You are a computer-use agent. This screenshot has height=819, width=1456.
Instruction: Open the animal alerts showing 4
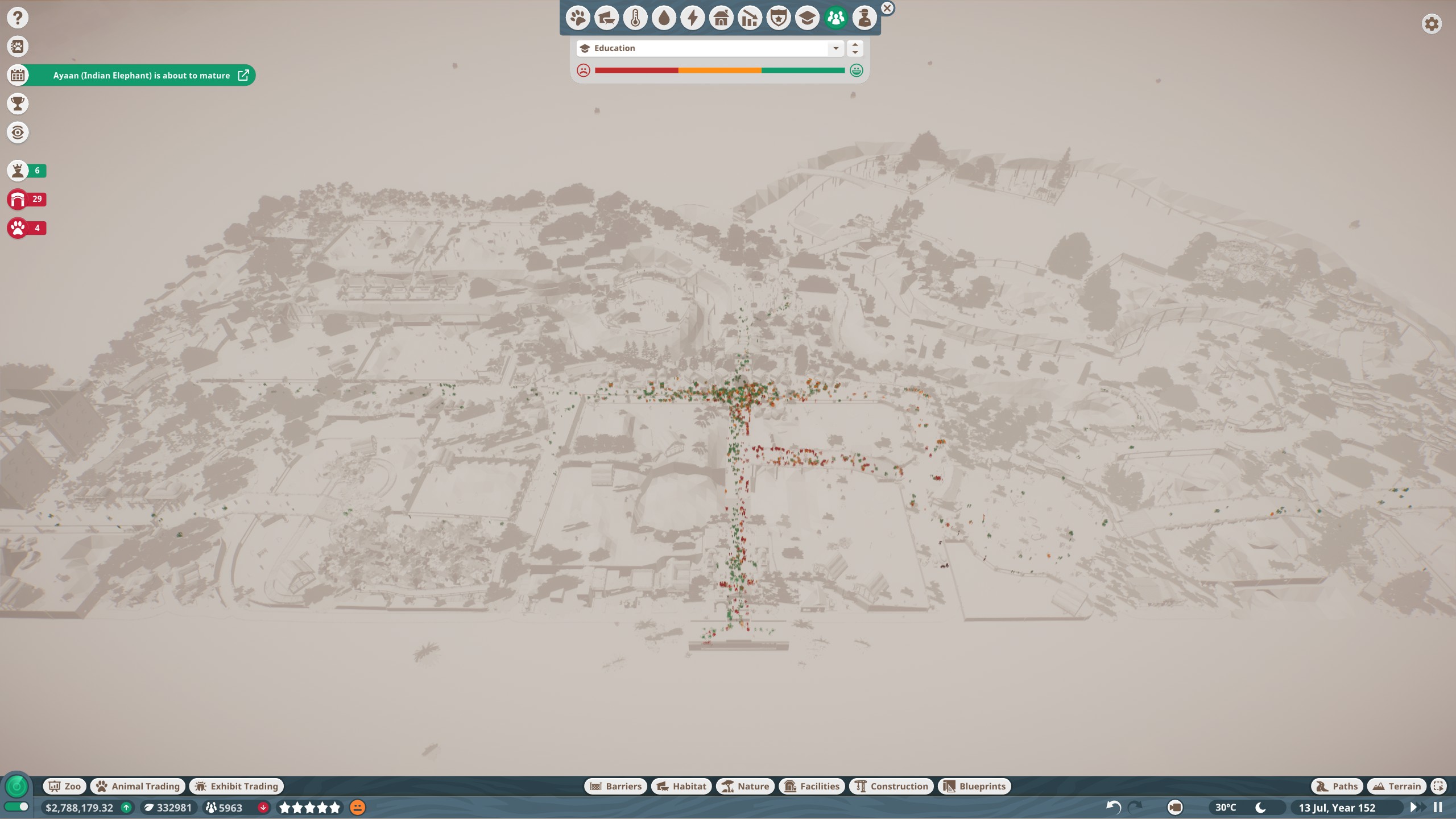(27, 228)
